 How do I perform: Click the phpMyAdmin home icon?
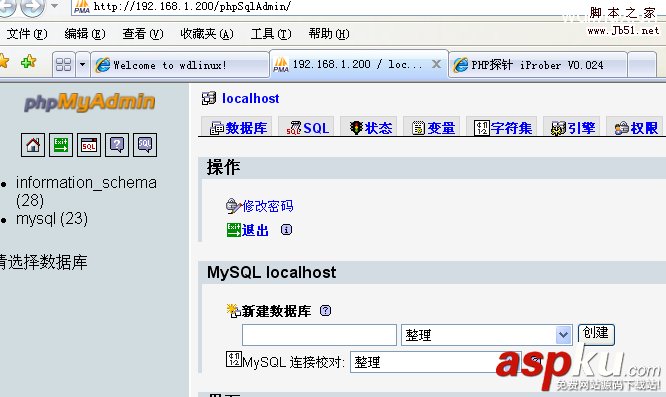coord(33,145)
